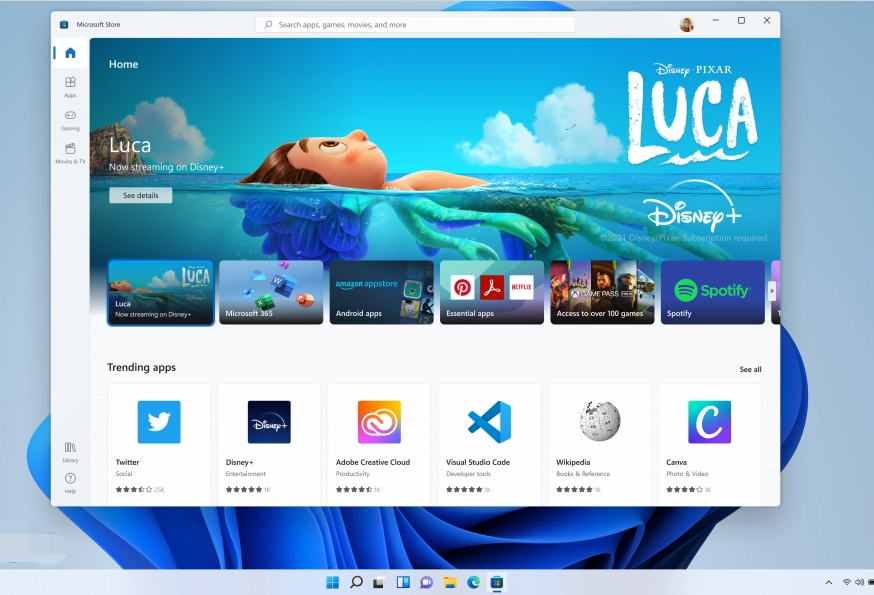Click the search magnifier icon in search box
The width and height of the screenshot is (874, 595).
pyautogui.click(x=269, y=25)
